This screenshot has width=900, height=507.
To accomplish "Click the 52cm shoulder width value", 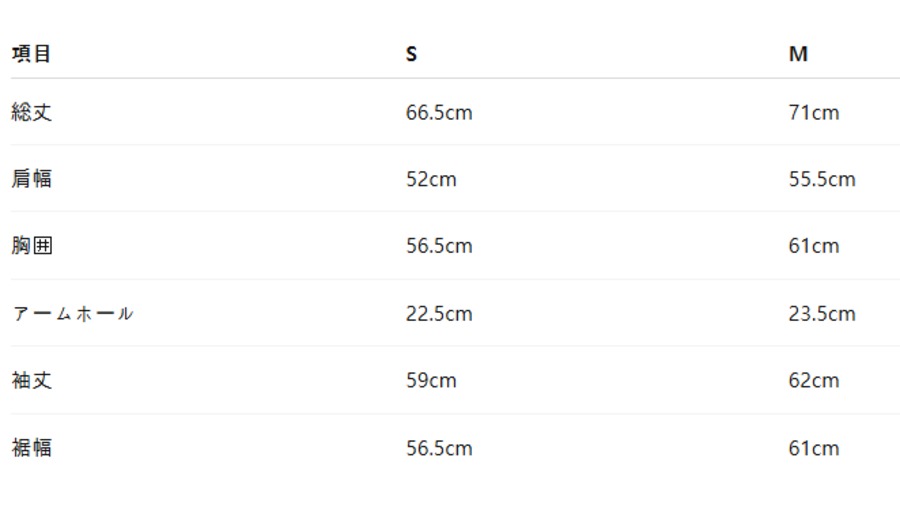I will click(431, 179).
